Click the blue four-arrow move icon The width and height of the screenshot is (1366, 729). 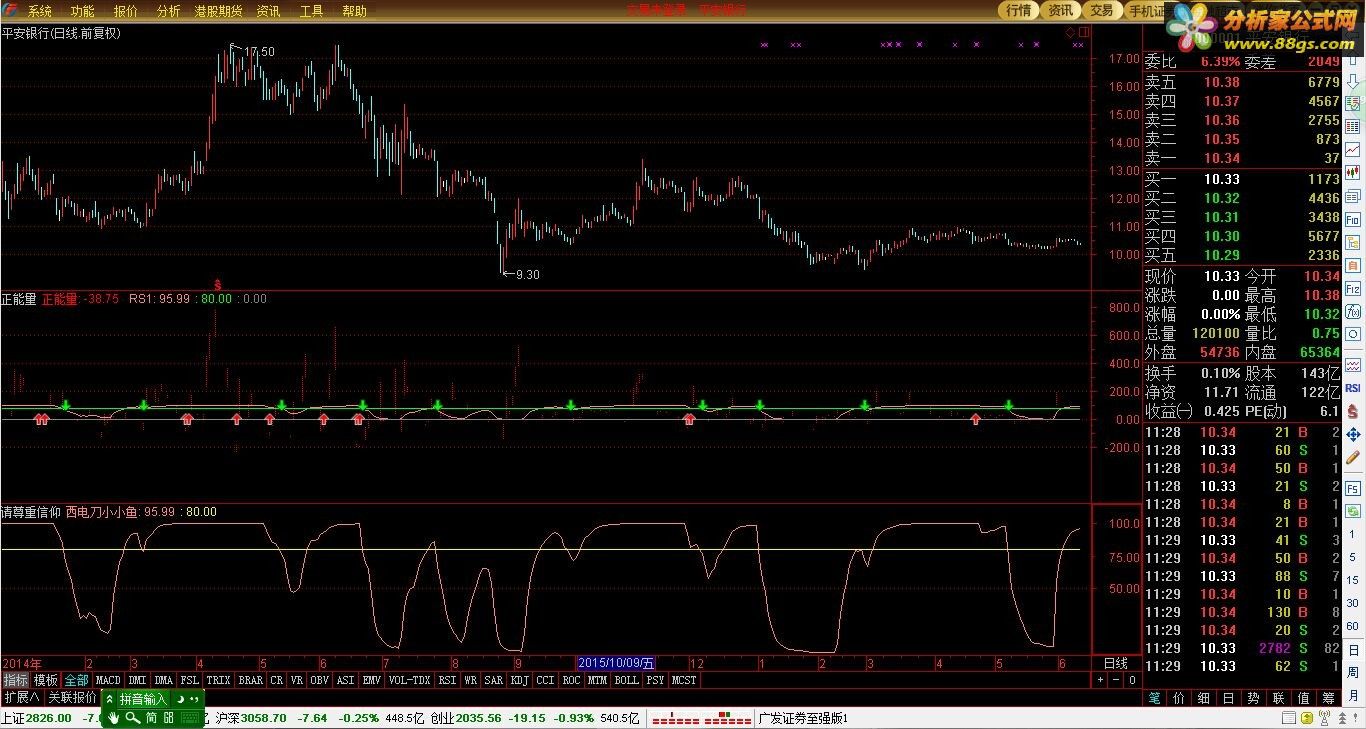[1352, 435]
